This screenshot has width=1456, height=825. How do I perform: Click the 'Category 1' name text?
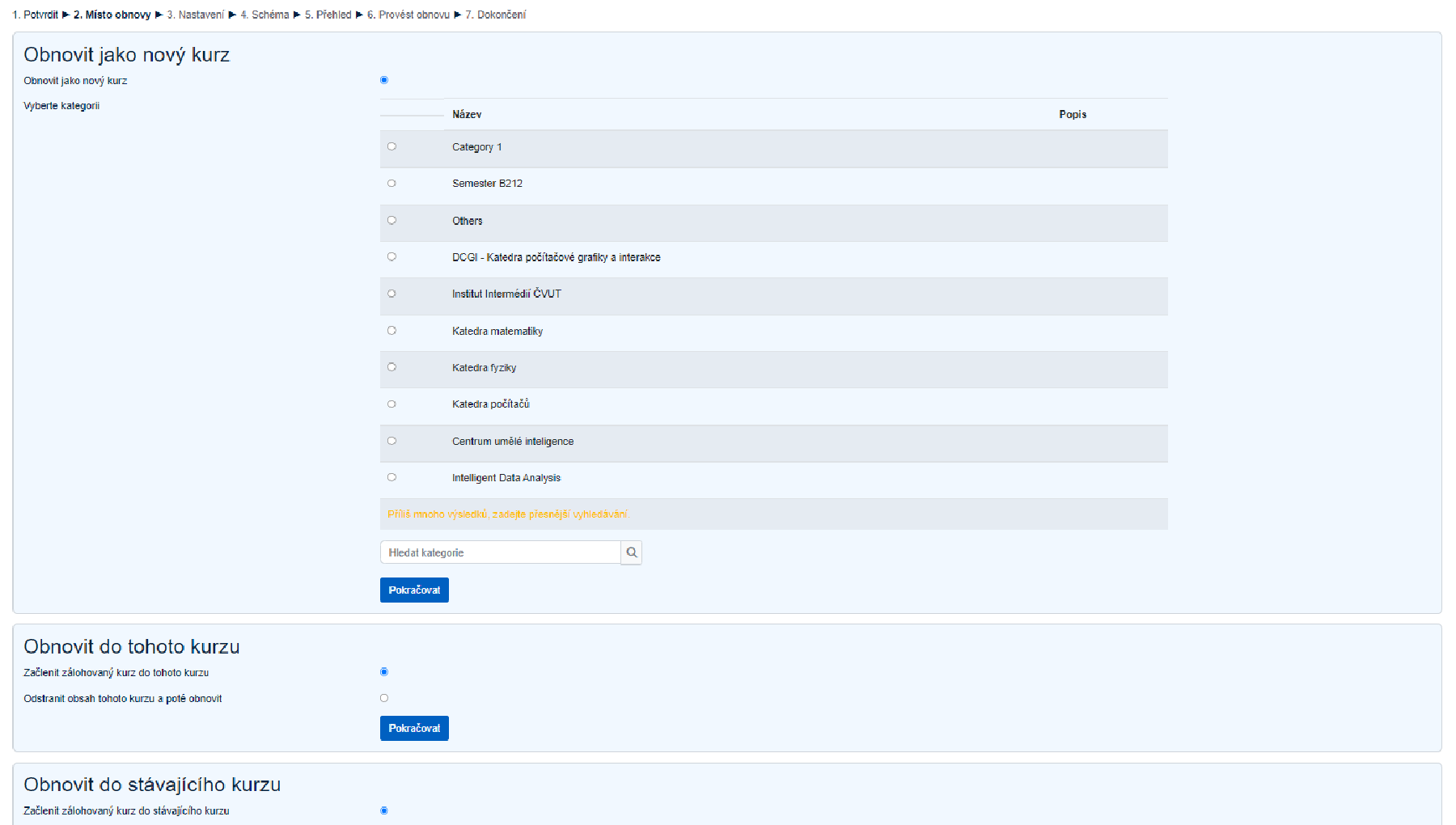pos(477,147)
